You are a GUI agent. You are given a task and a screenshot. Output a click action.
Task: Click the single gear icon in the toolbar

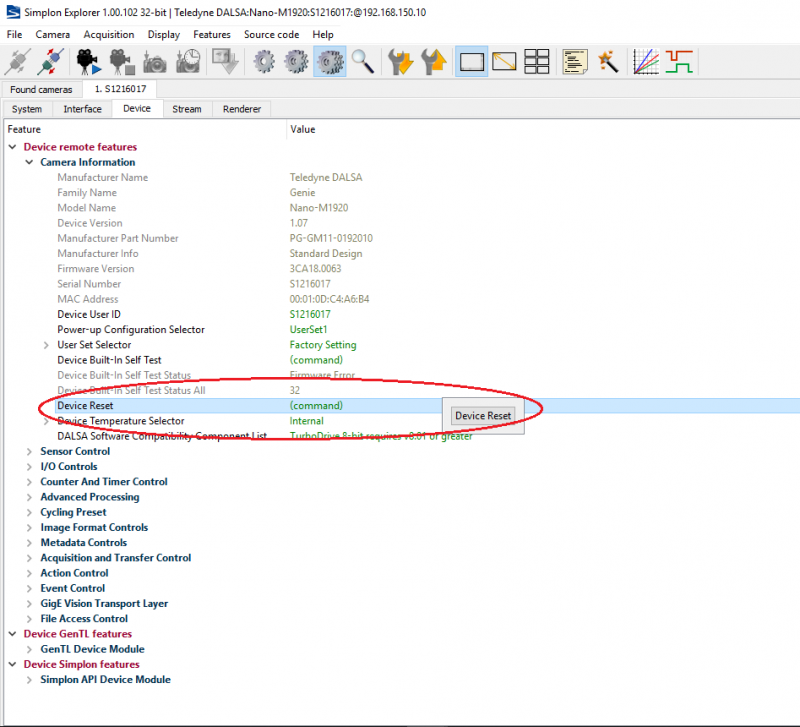coord(264,62)
